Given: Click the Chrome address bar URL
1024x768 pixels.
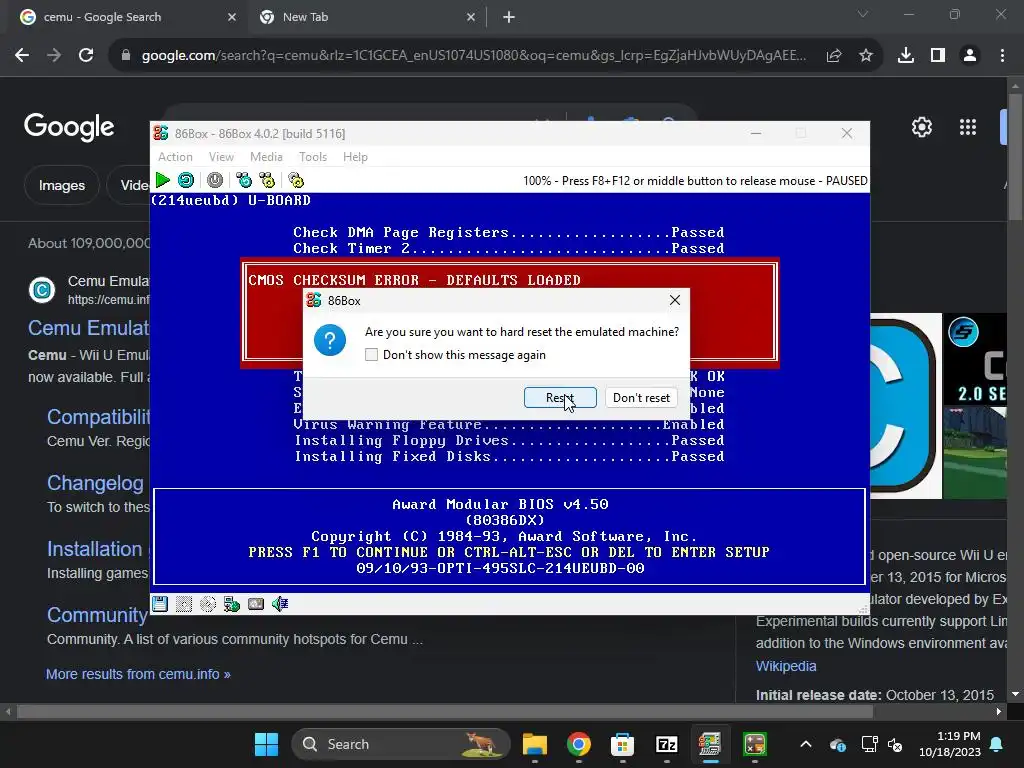Looking at the screenshot, I should (473, 56).
